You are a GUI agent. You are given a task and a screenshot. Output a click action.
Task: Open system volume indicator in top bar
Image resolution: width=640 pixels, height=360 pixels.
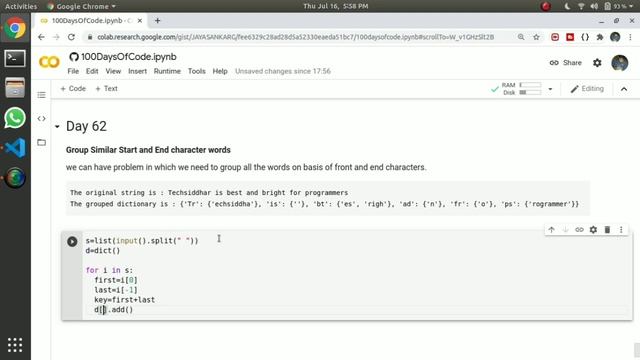(594, 6)
